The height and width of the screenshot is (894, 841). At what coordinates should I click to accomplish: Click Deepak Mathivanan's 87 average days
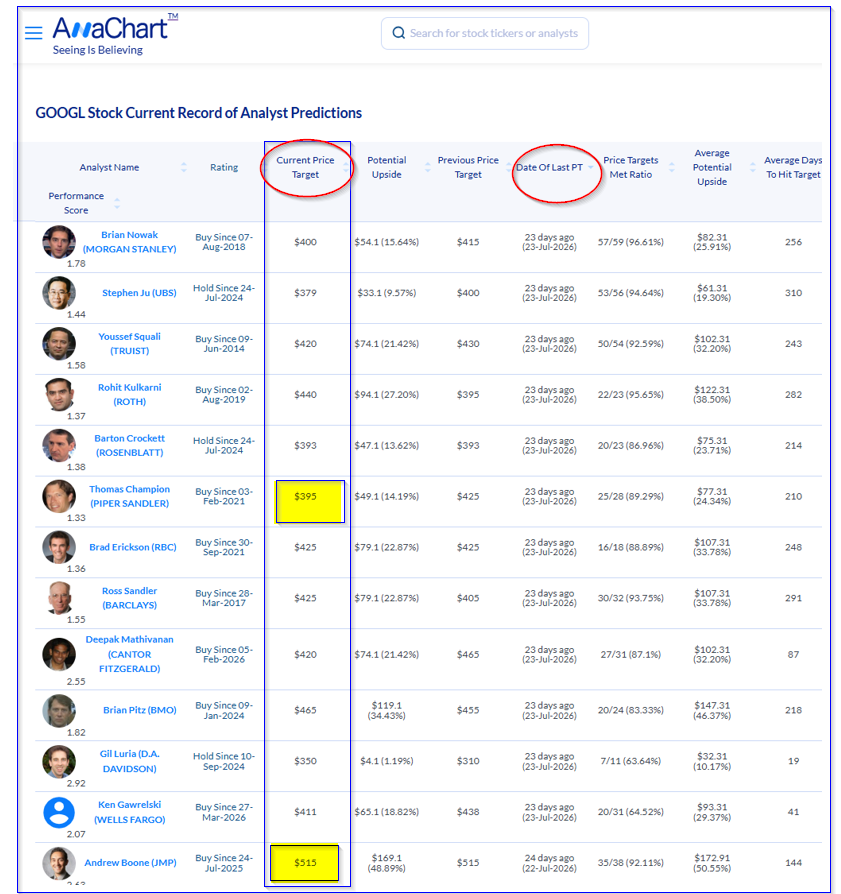[793, 654]
